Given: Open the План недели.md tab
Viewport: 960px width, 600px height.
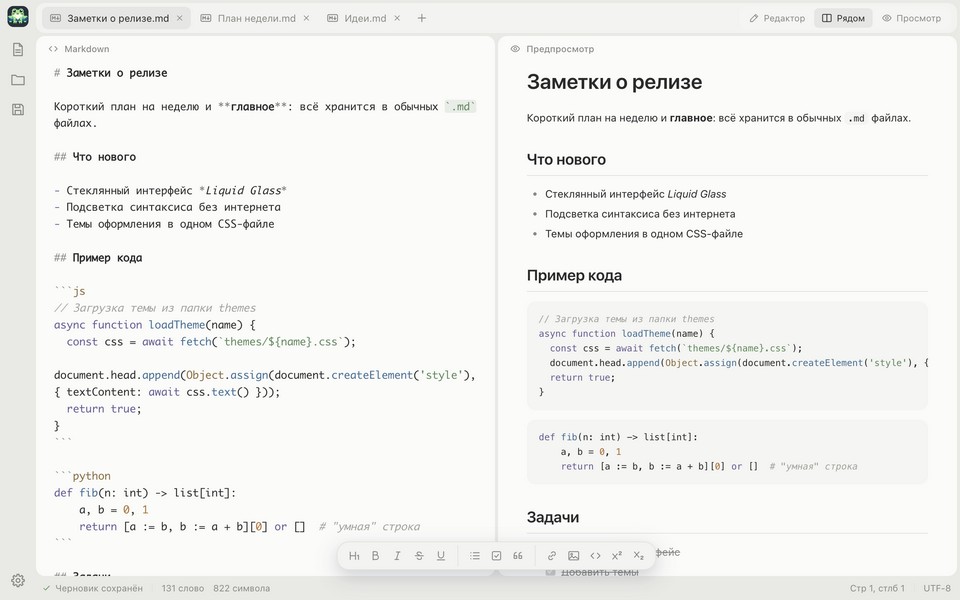Looking at the screenshot, I should [257, 18].
